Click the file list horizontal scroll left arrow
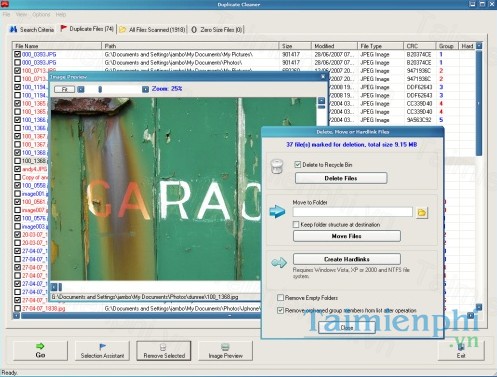497x377 pixels. pos(16,315)
